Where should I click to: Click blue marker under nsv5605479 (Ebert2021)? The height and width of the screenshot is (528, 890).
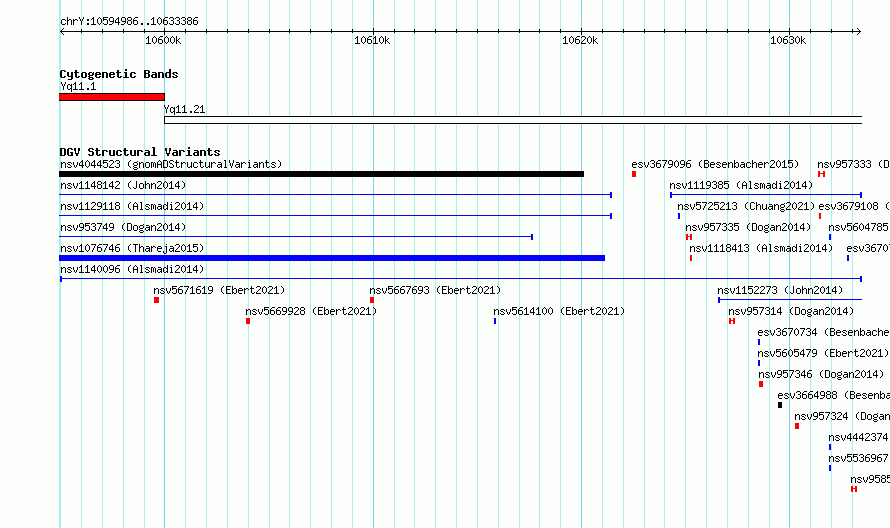pyautogui.click(x=759, y=363)
